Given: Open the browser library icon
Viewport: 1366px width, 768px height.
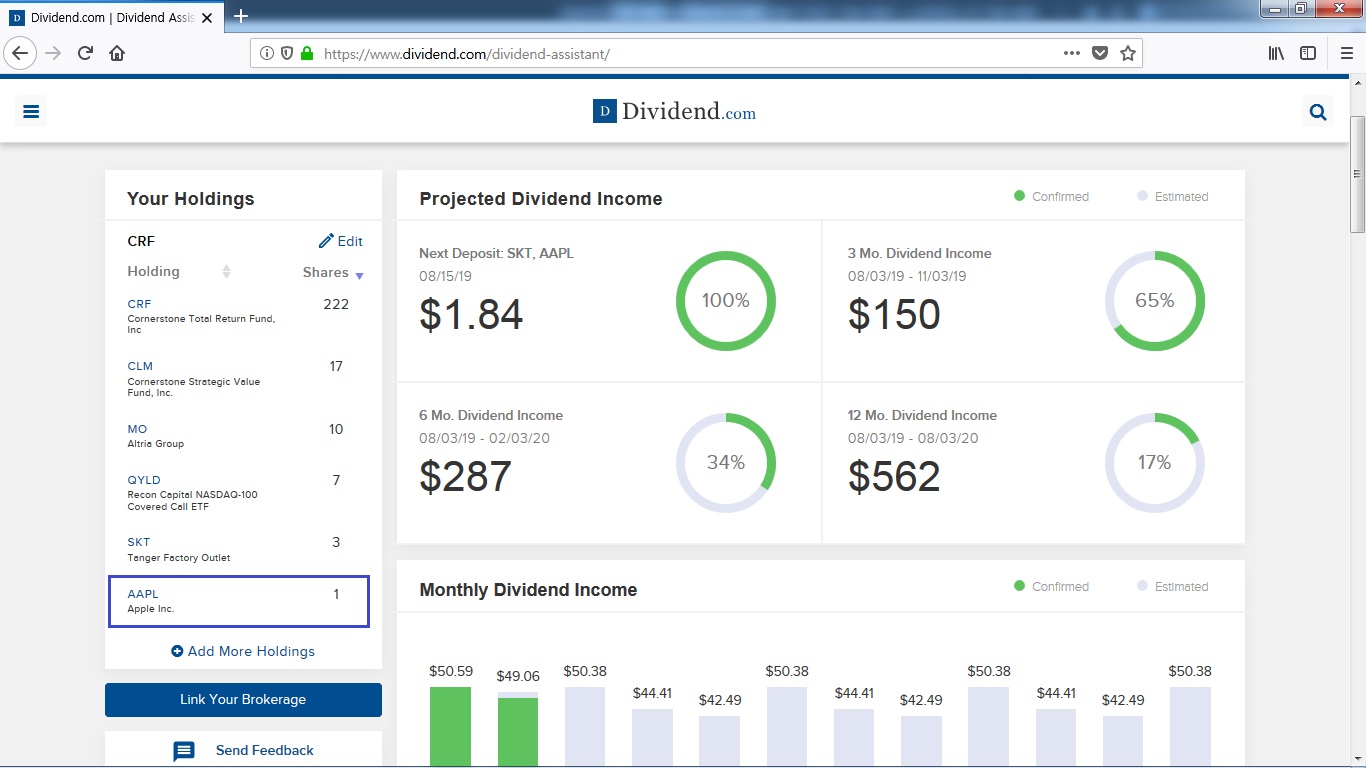Looking at the screenshot, I should click(x=1276, y=54).
